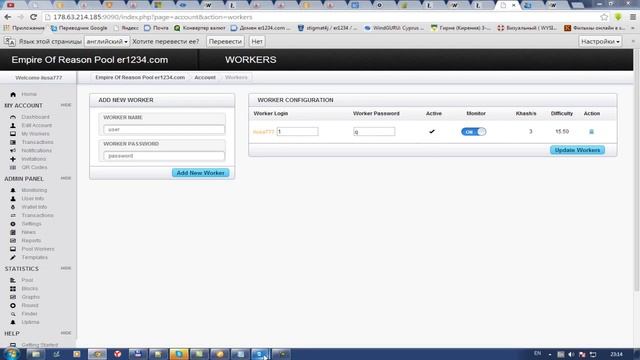Click the Empire Of Reason Pool header title
Viewport: 640px width, 360px height.
pyautogui.click(x=90, y=60)
